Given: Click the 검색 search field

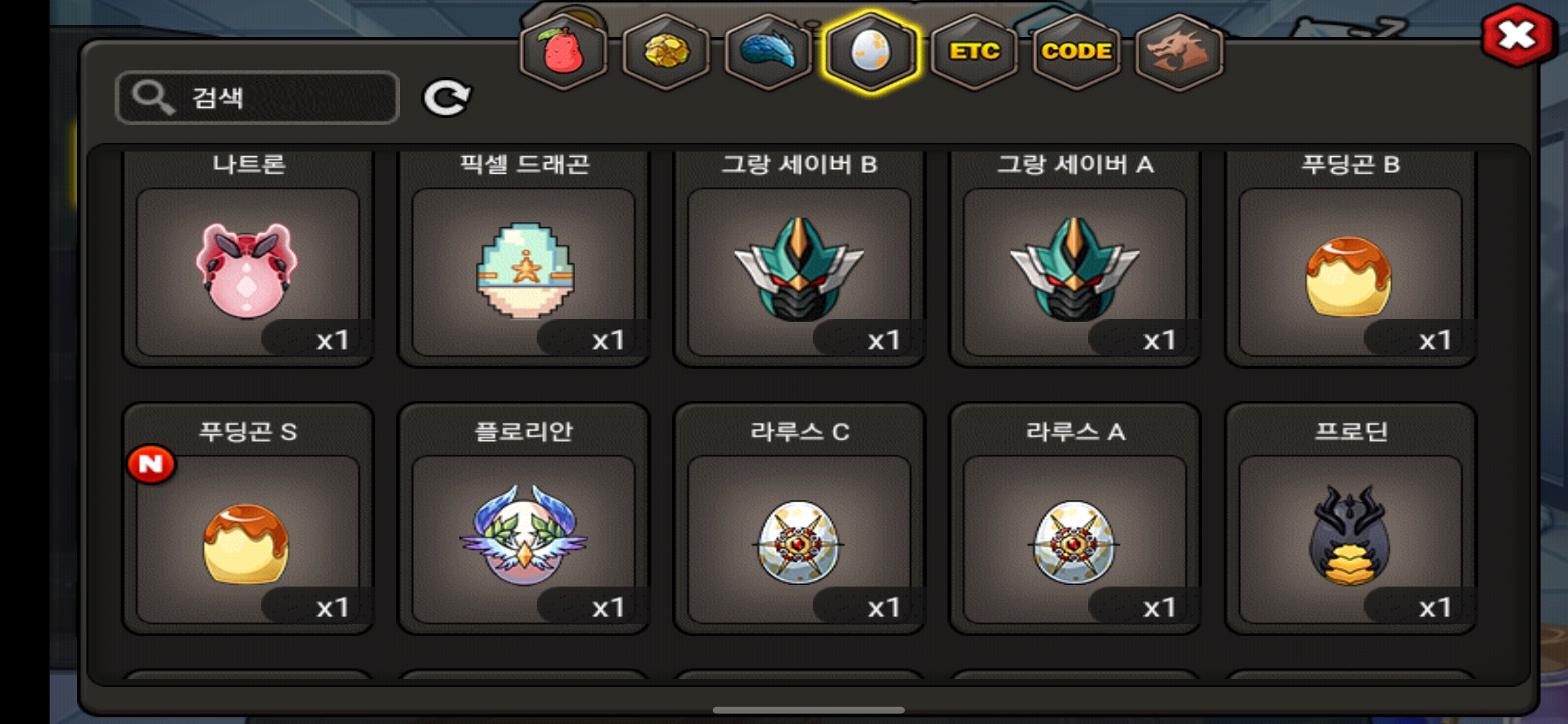Looking at the screenshot, I should pyautogui.click(x=257, y=98).
